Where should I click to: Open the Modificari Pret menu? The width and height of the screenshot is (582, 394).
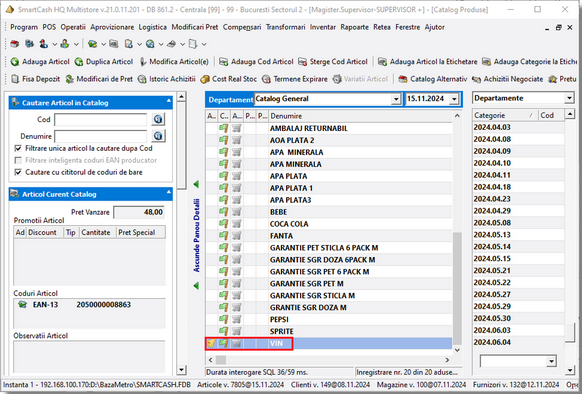(195, 27)
